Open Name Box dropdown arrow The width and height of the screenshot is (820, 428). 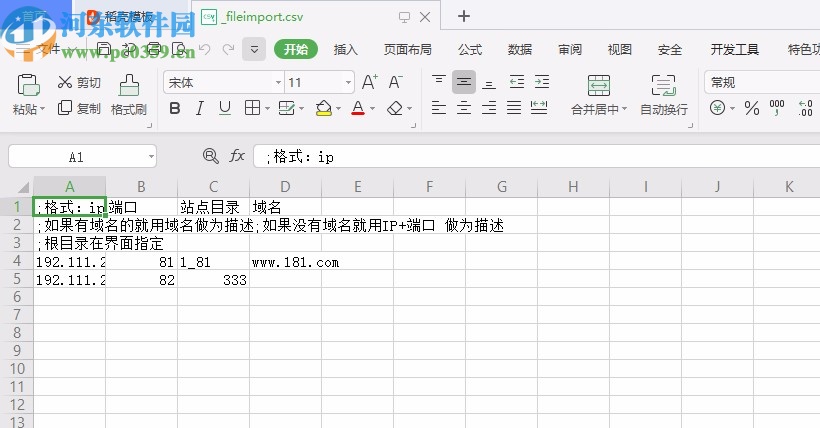click(x=151, y=156)
